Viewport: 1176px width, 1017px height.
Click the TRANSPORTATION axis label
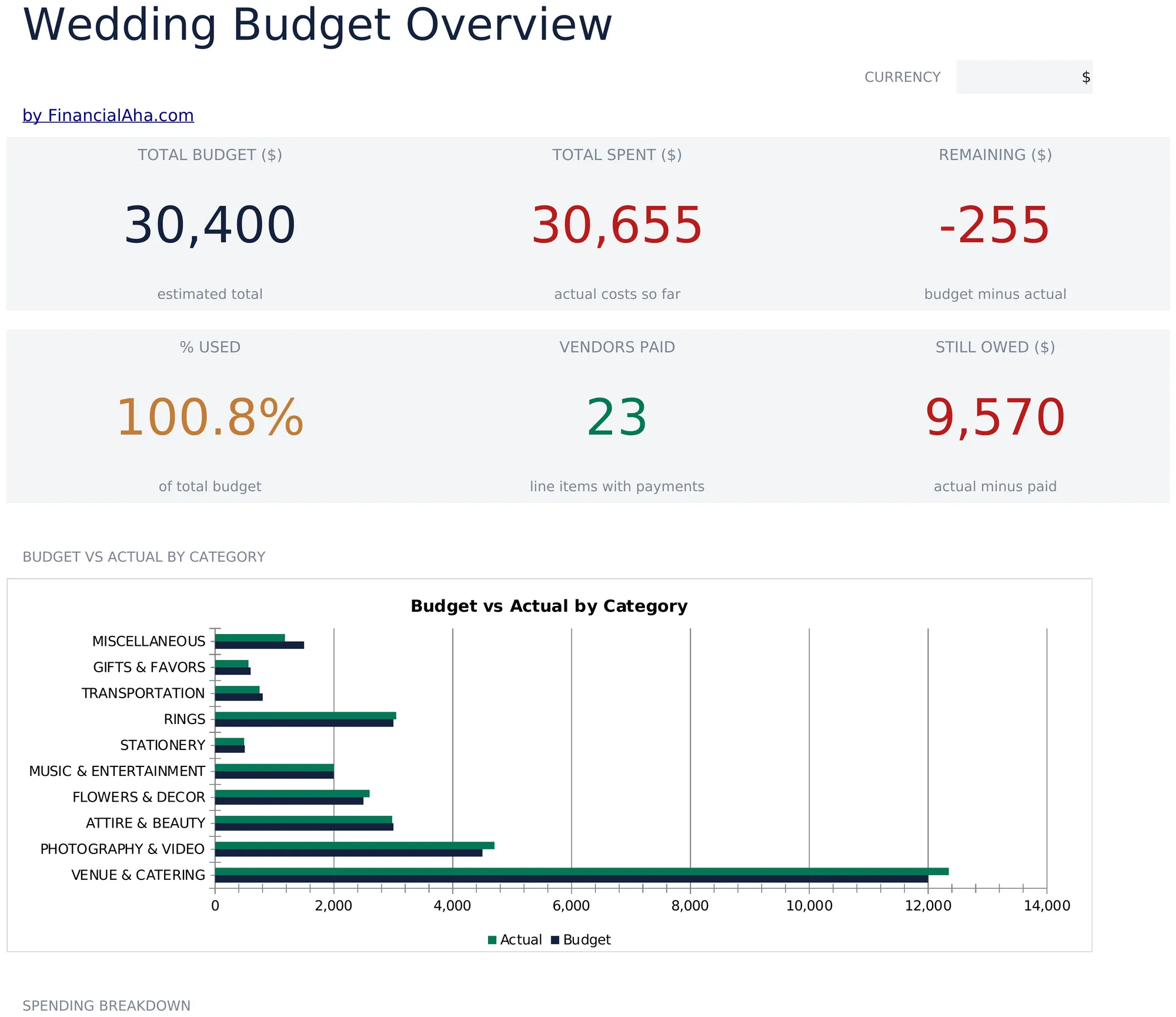(x=143, y=693)
